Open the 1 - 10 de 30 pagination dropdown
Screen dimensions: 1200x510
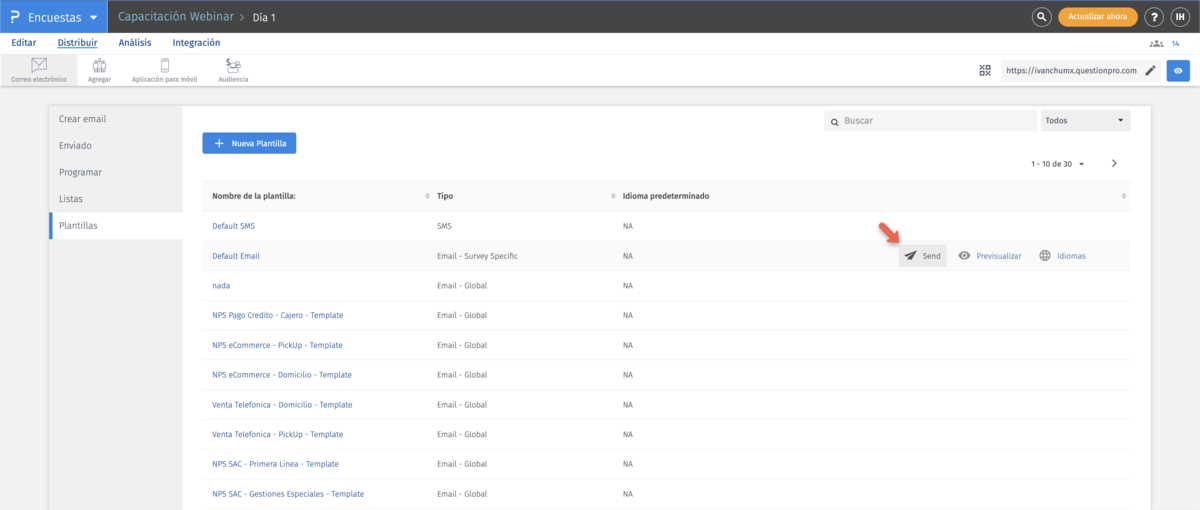[1058, 164]
